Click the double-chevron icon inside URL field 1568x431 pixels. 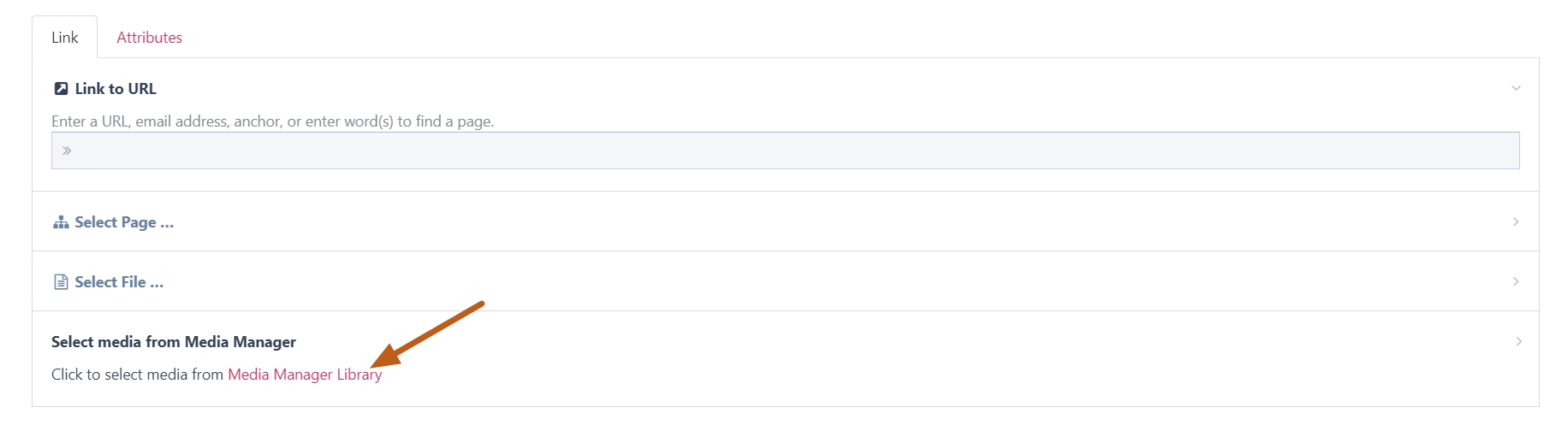[67, 151]
